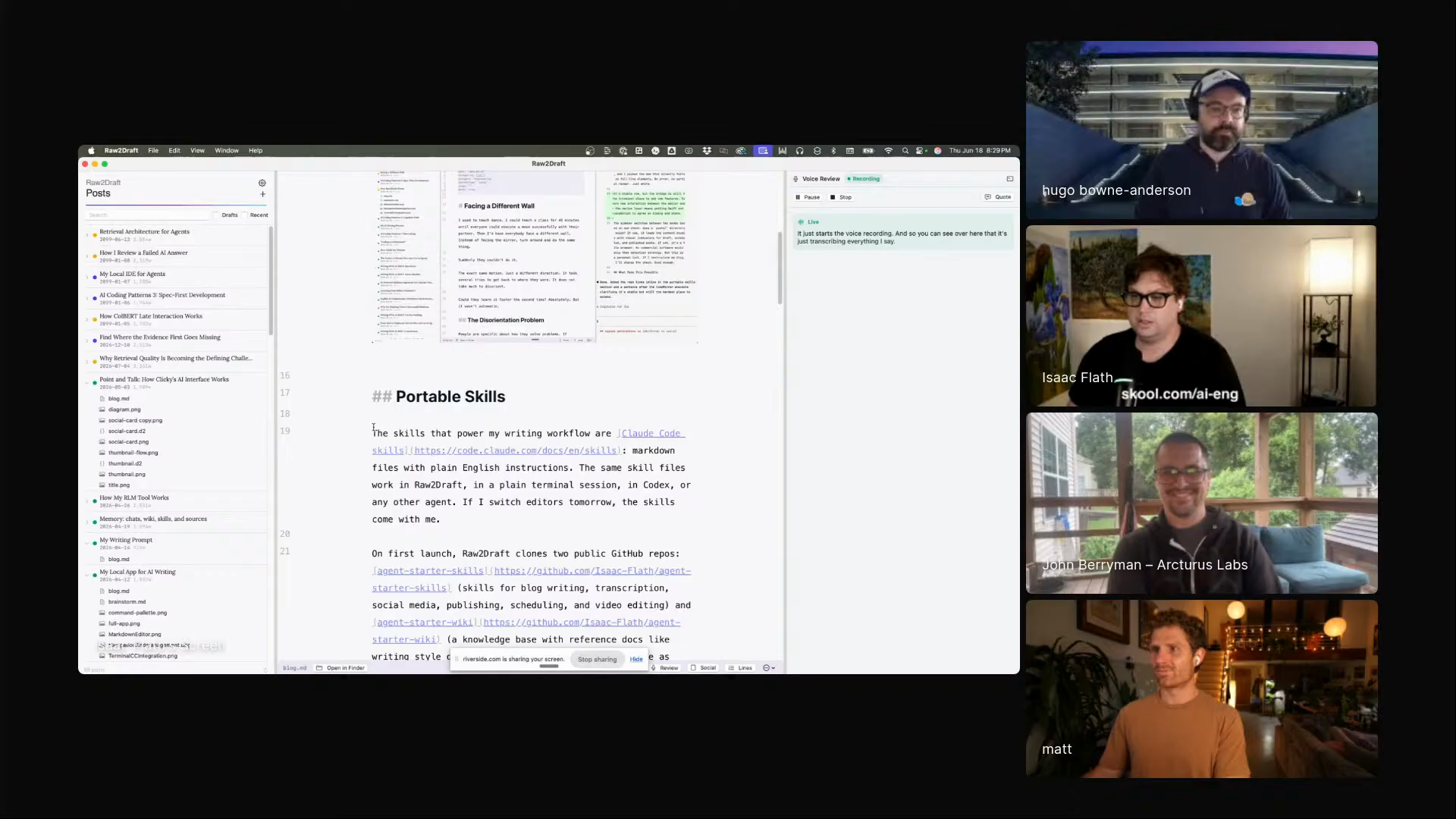Toggle Review mode in status bar
Viewport: 1456px width, 819px height.
664,668
